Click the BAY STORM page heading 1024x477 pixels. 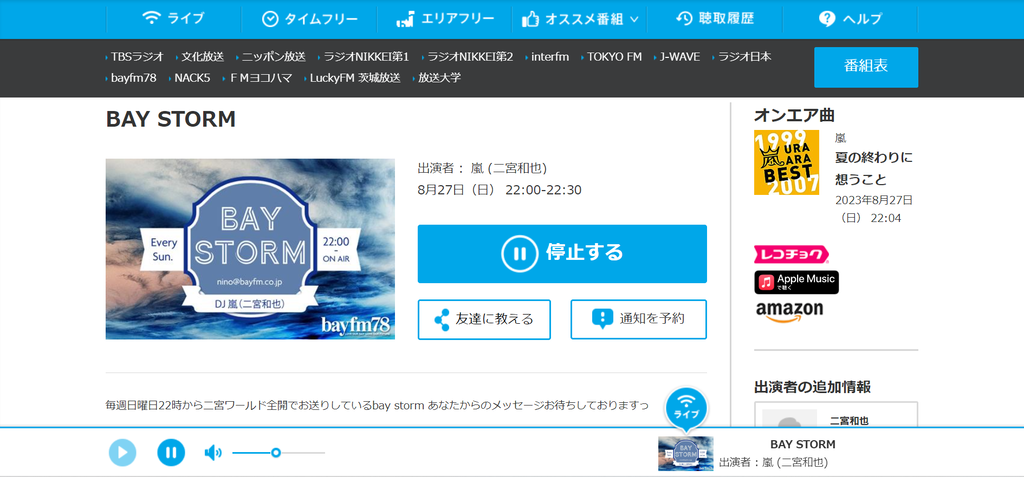(170, 120)
